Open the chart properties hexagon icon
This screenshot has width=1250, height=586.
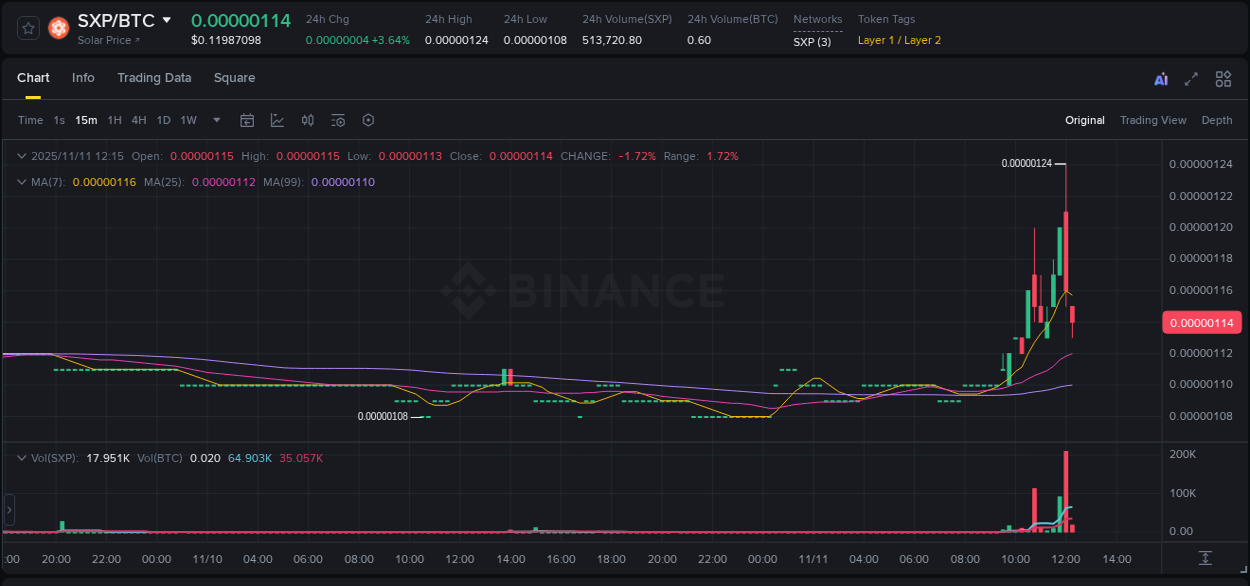click(368, 120)
